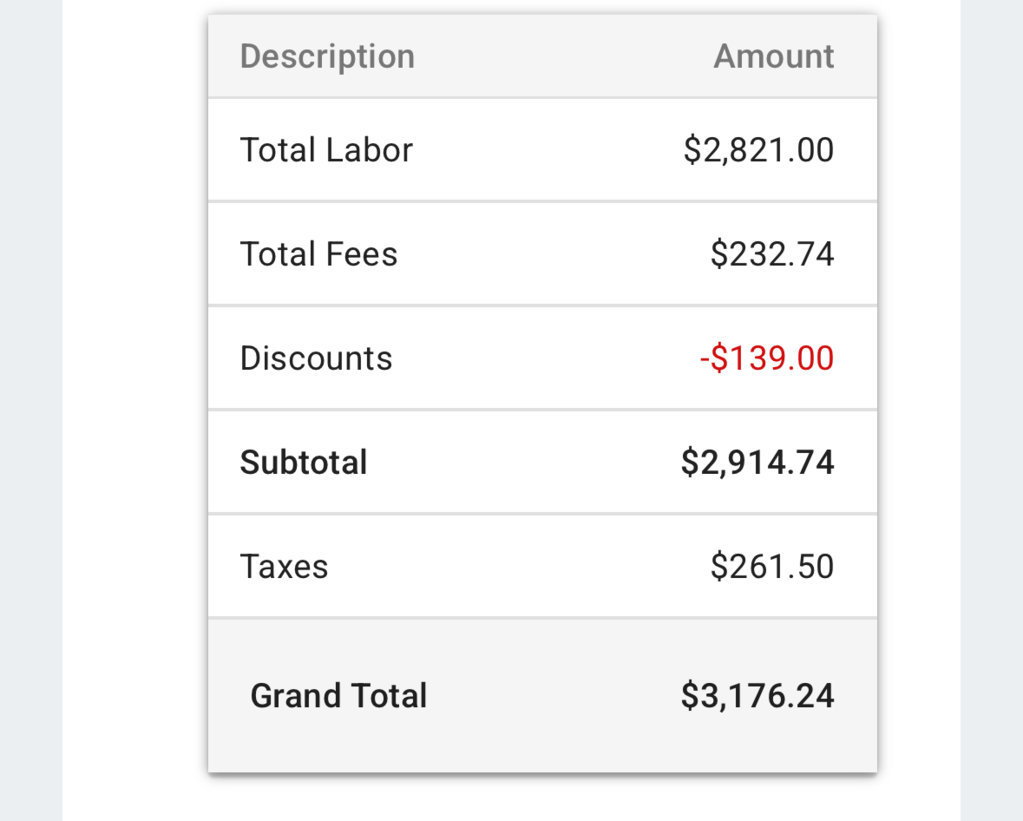Select the Discounts row label
The image size is (1023, 821).
point(316,358)
